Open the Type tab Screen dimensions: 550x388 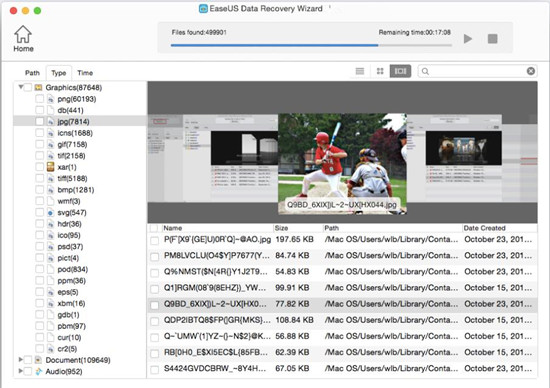tap(59, 73)
